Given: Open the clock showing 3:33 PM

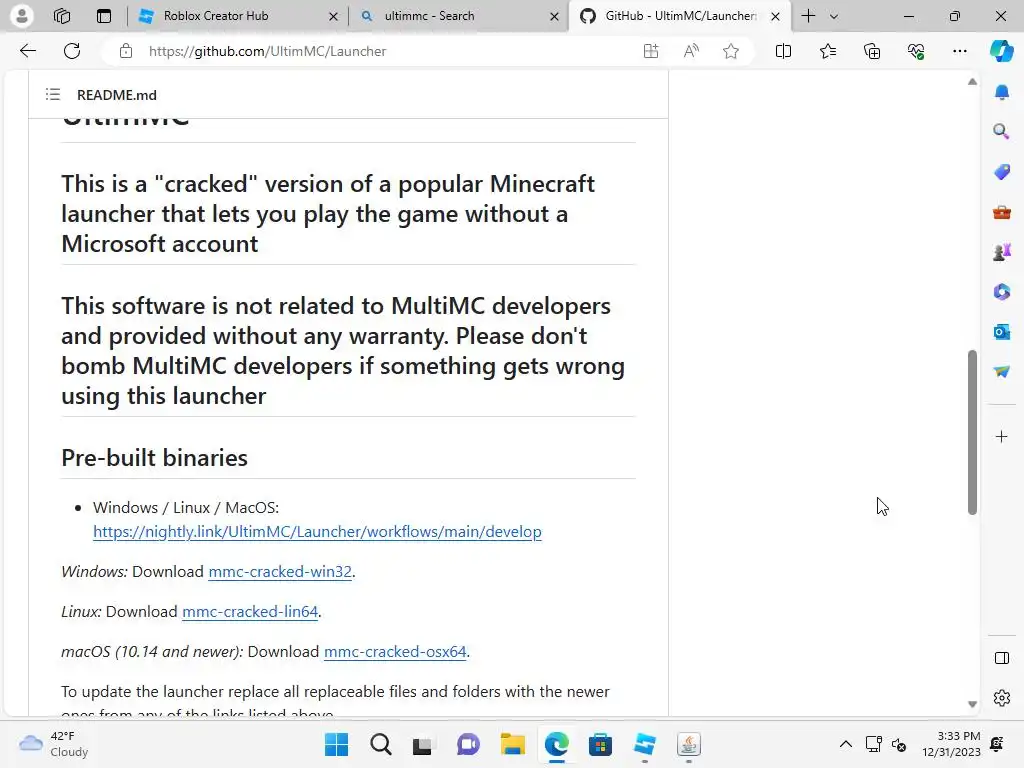Looking at the screenshot, I should click(951, 744).
